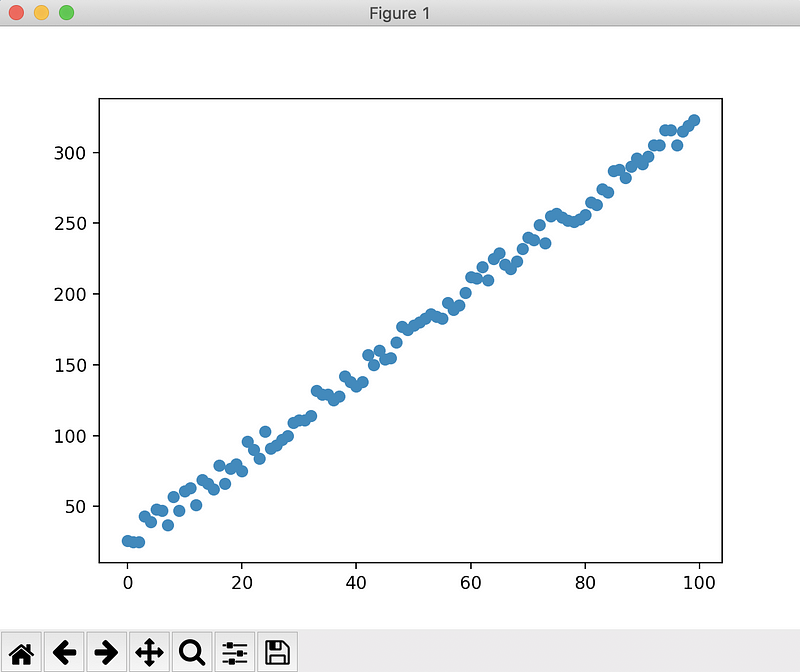Viewport: 800px width, 672px height.
Task: Select y-axis tick label 150
Action: point(73,365)
